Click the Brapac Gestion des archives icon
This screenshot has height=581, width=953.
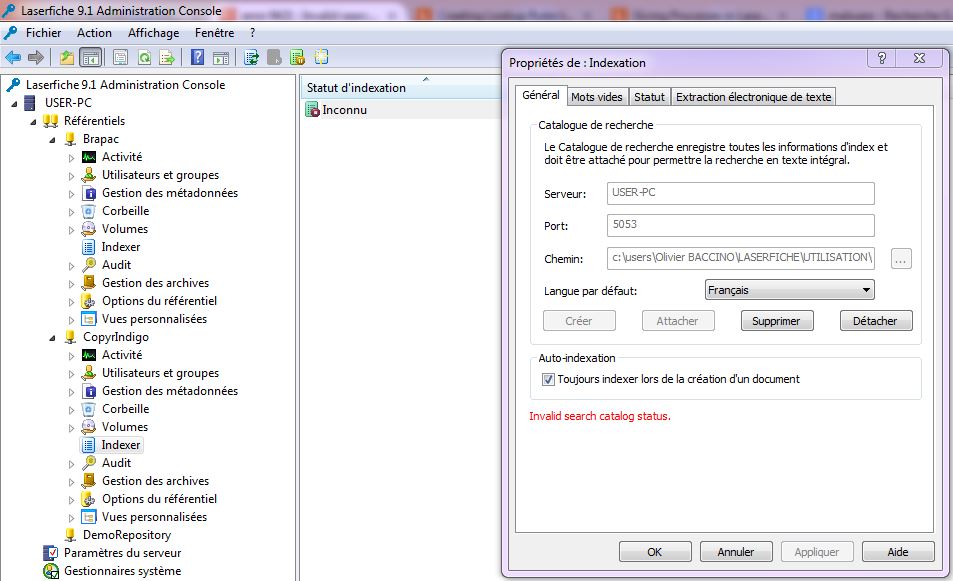(89, 283)
